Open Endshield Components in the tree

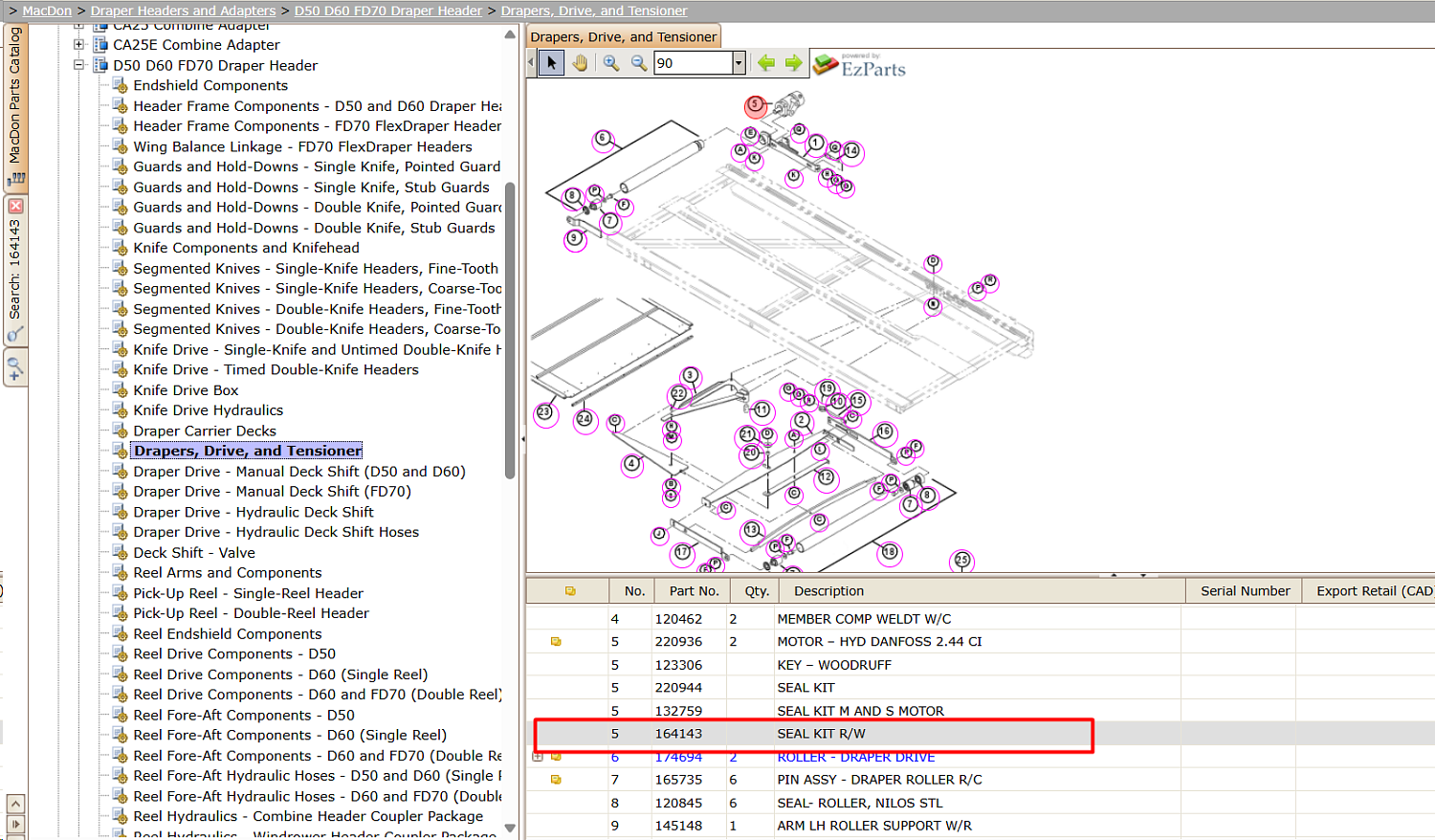(x=210, y=85)
